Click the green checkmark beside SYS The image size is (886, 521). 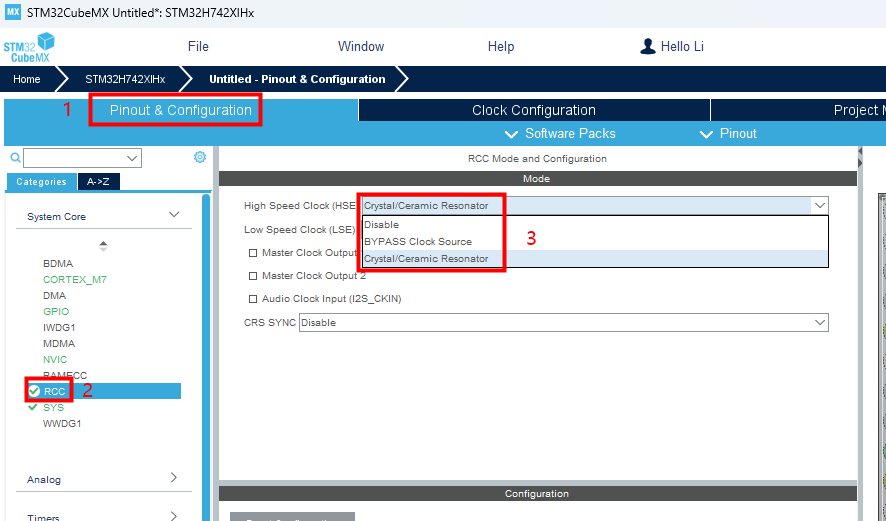33,407
